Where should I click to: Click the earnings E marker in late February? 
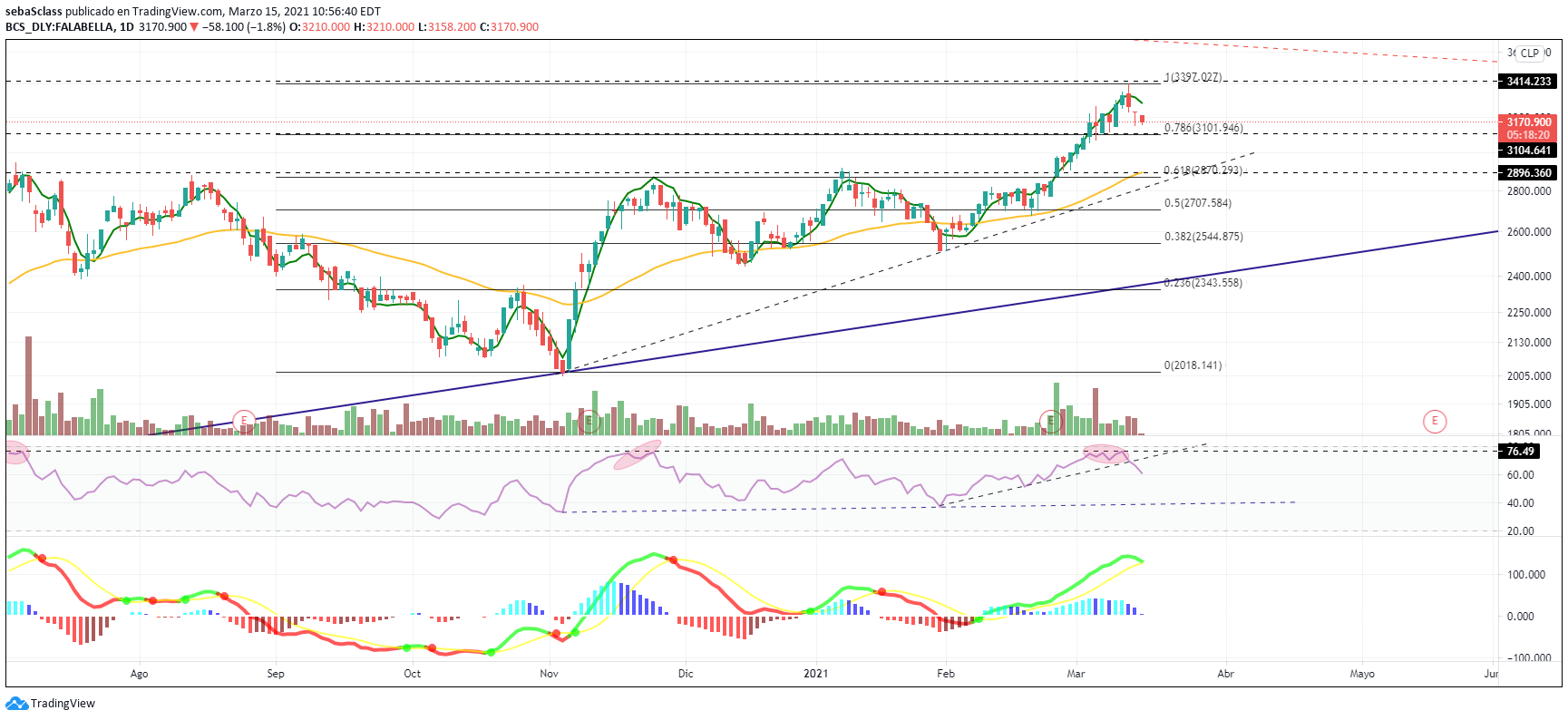point(1050,421)
